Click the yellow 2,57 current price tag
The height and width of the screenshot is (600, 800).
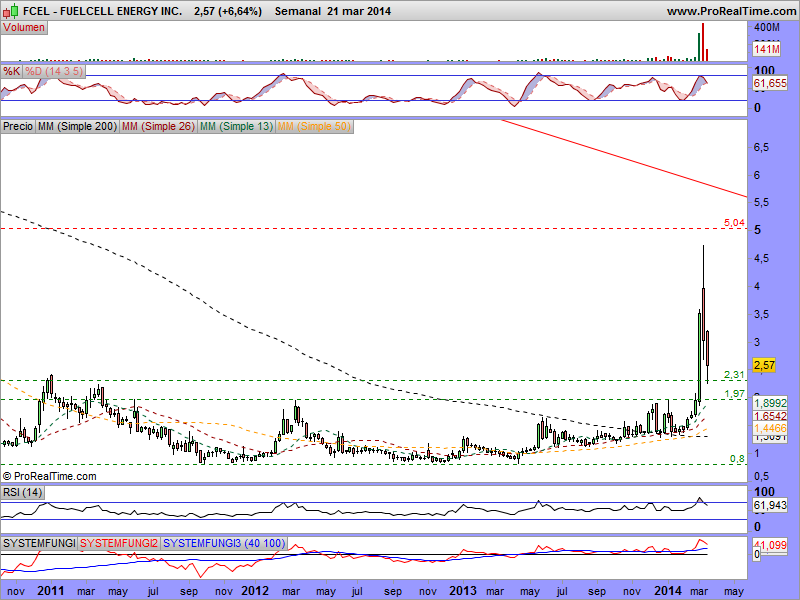[x=764, y=365]
